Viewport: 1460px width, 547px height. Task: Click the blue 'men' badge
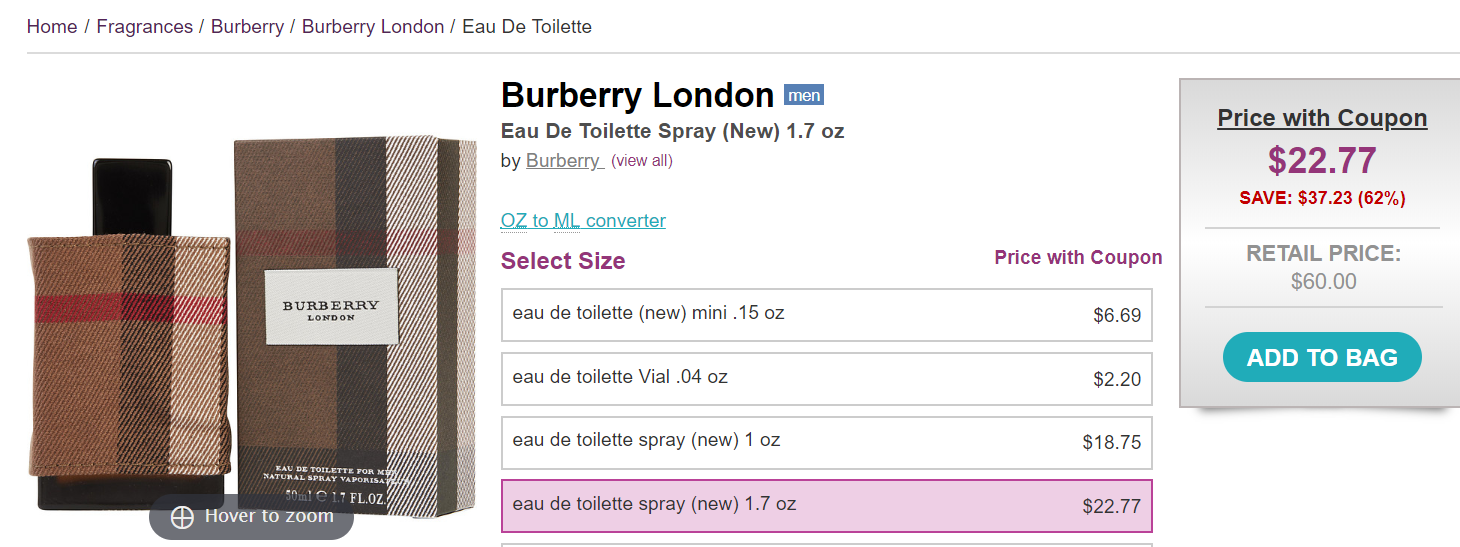pyautogui.click(x=804, y=96)
